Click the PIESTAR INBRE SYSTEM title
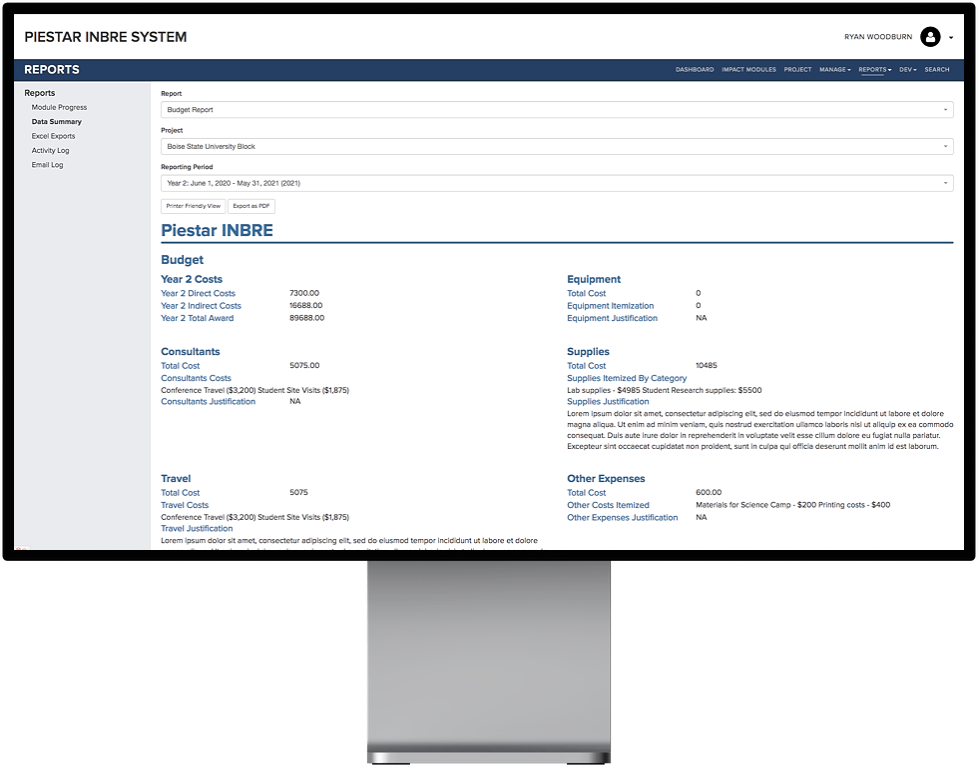The height and width of the screenshot is (768, 978). [105, 37]
